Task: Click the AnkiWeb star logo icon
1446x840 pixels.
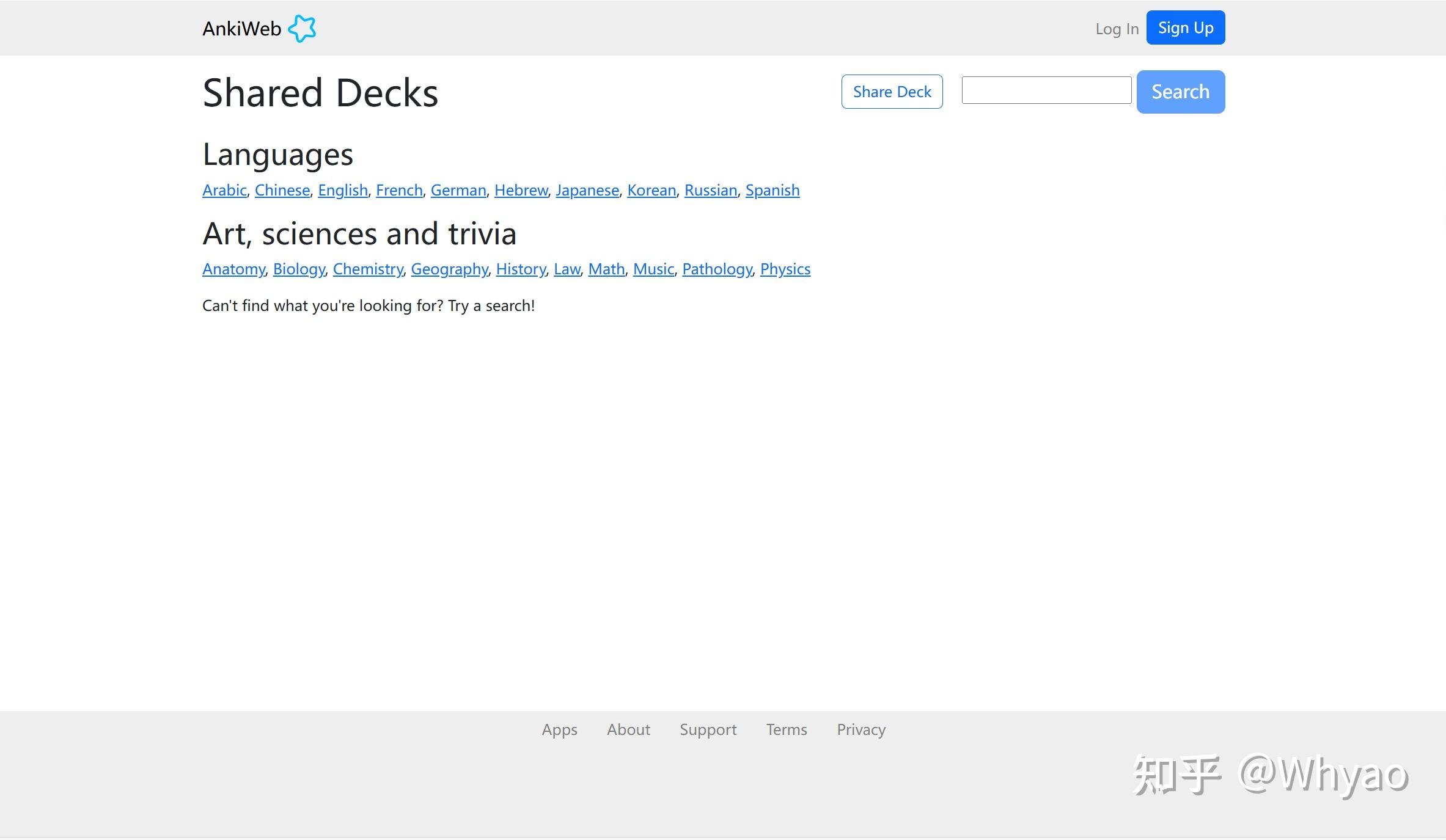Action: pyautogui.click(x=302, y=29)
